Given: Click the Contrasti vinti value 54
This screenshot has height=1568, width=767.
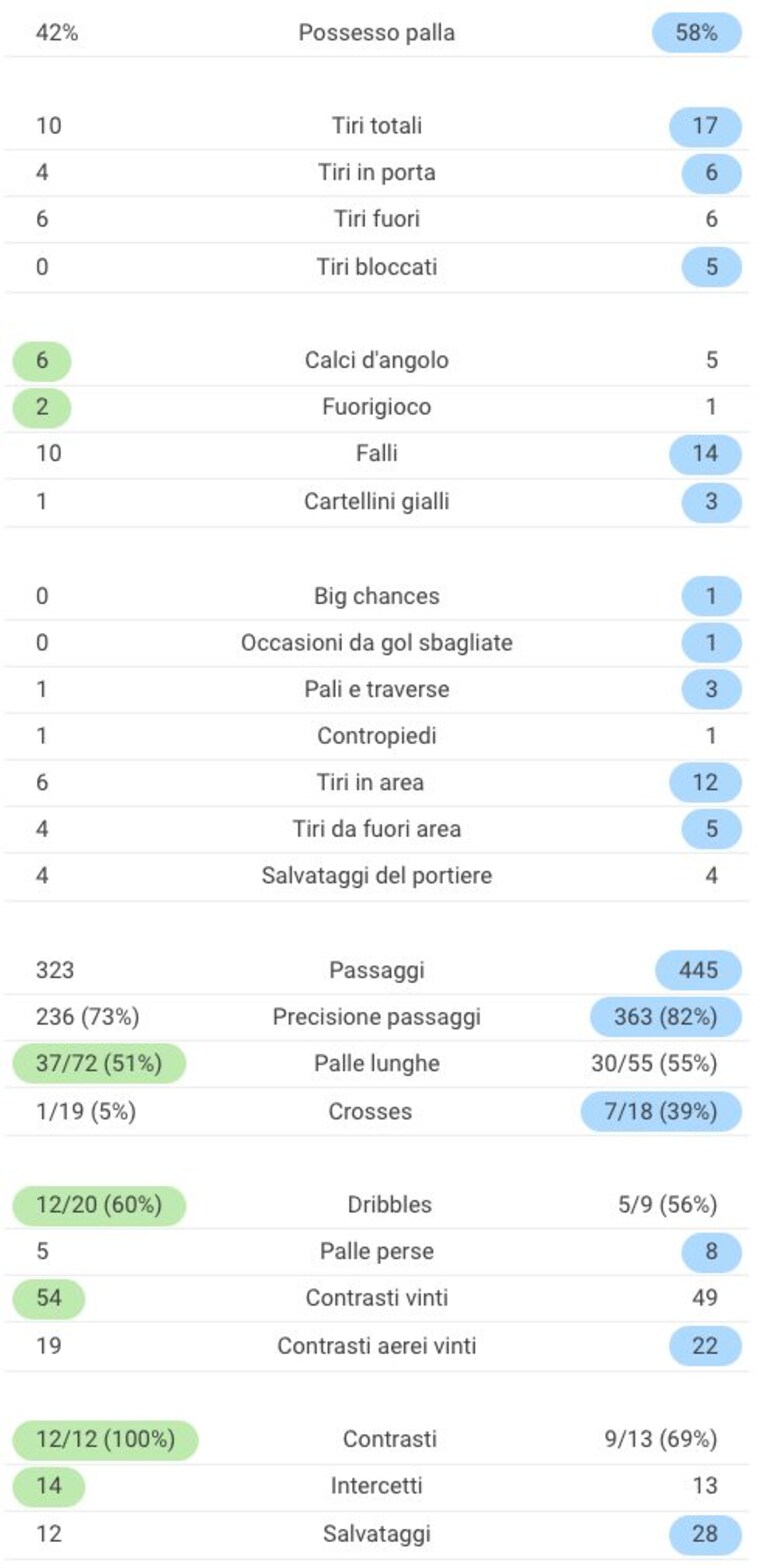Looking at the screenshot, I should point(49,1298).
